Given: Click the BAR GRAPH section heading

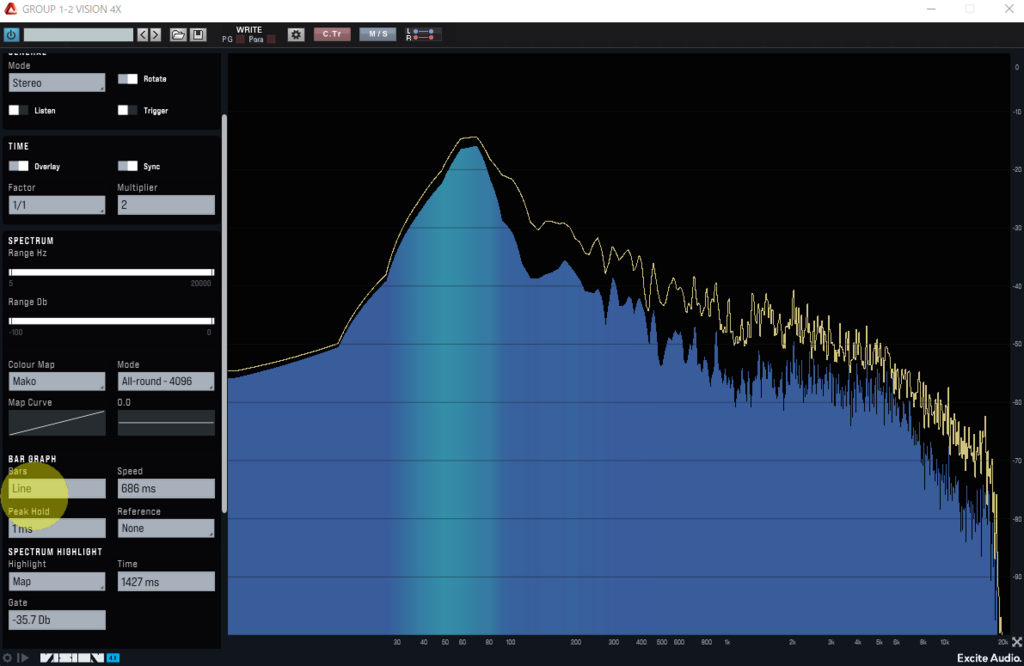Looking at the screenshot, I should point(32,459).
